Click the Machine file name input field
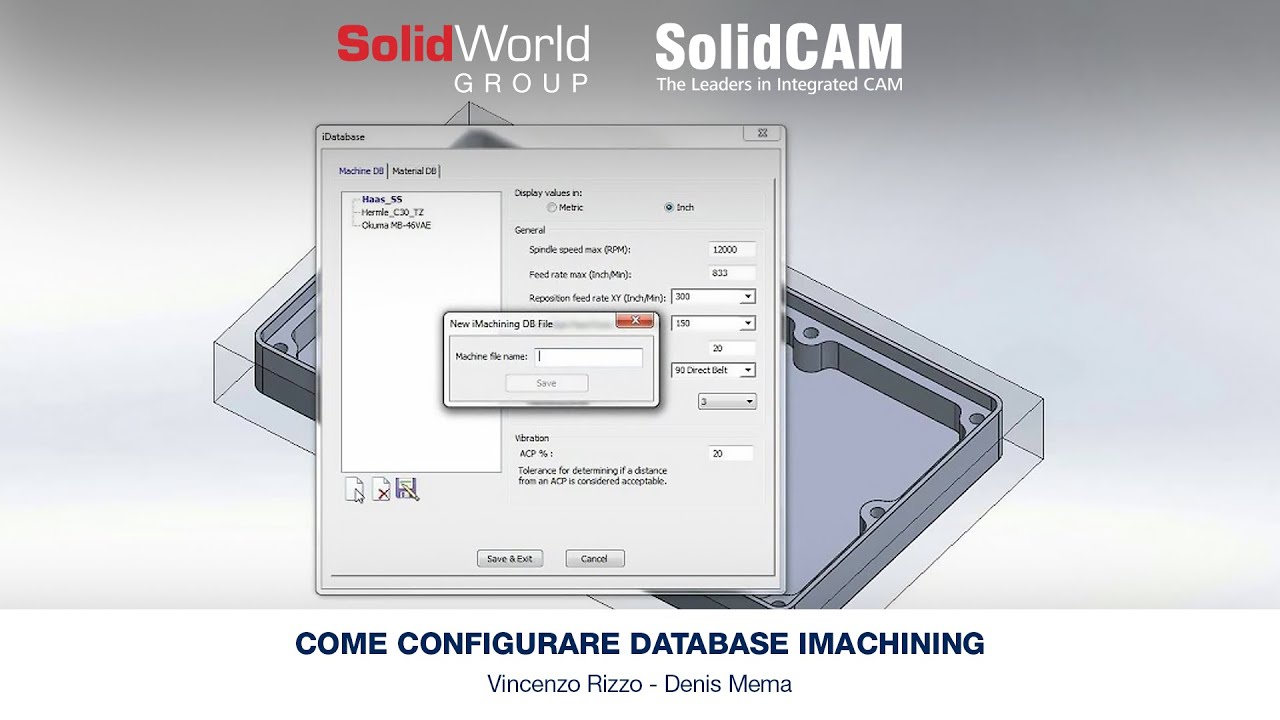Image resolution: width=1280 pixels, height=720 pixels. coord(588,356)
